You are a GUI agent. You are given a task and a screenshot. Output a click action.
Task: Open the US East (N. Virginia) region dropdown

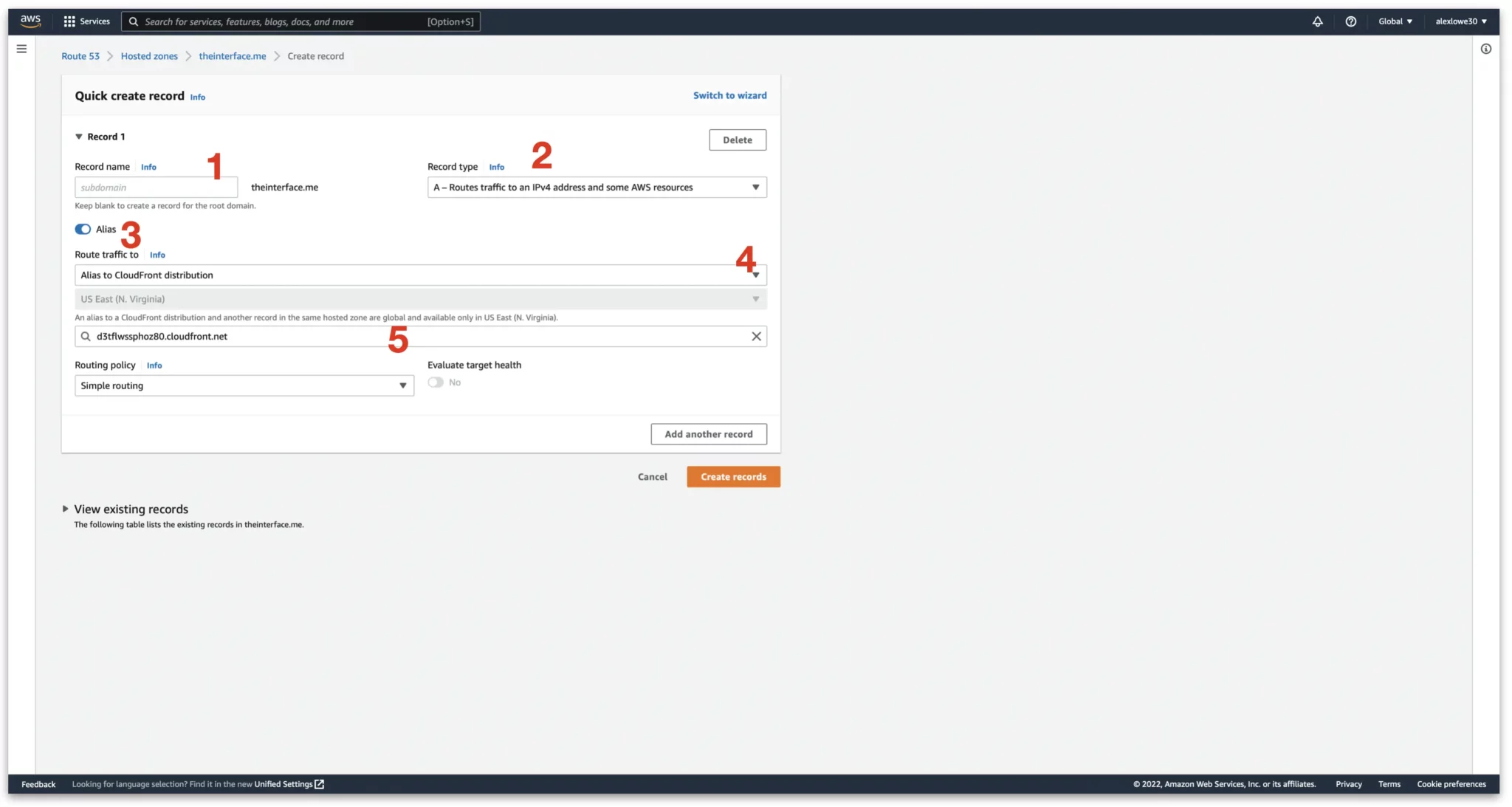(x=420, y=299)
